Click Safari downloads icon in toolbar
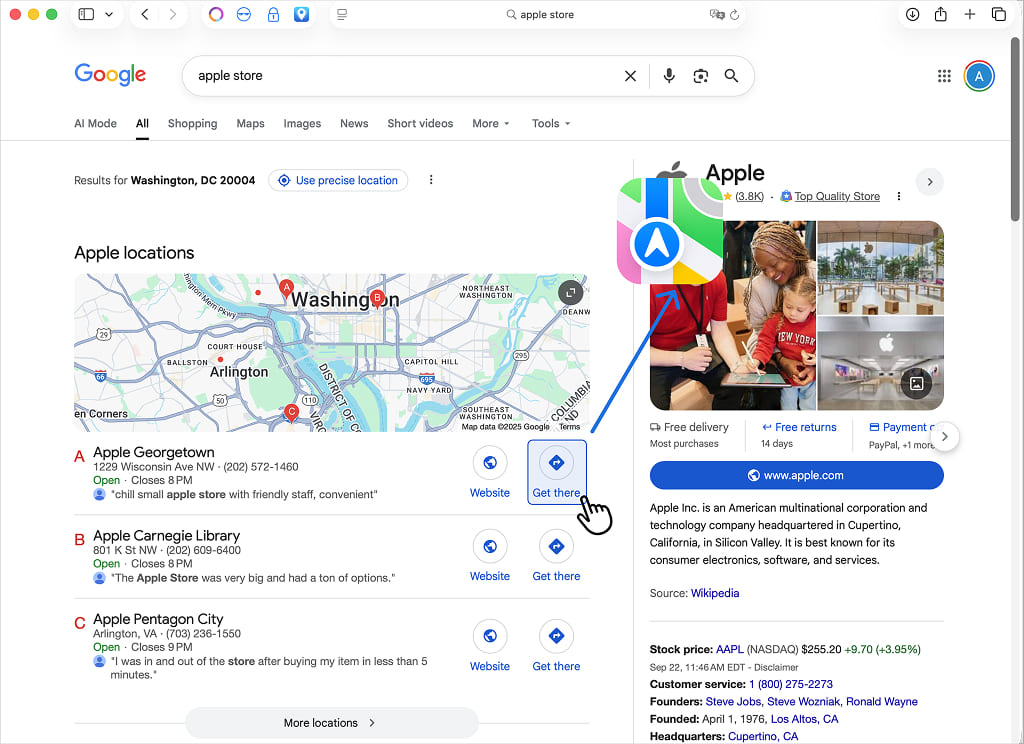 pyautogui.click(x=912, y=15)
